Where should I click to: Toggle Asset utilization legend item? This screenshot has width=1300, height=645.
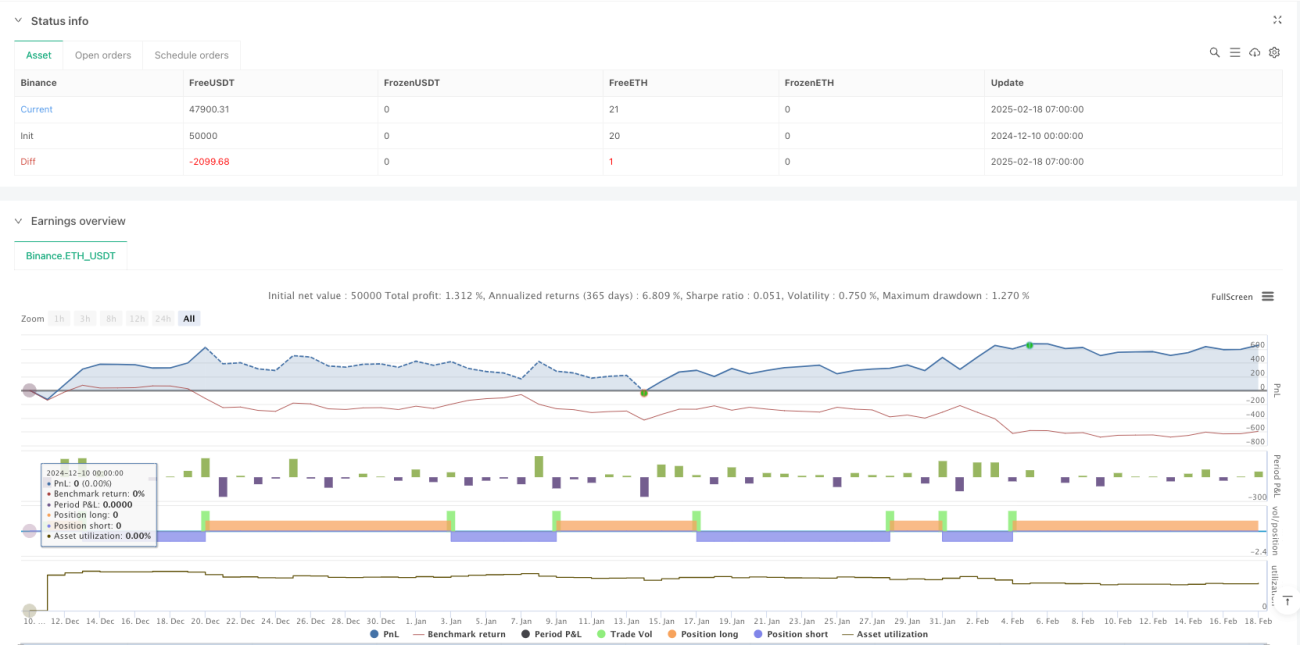[885, 634]
